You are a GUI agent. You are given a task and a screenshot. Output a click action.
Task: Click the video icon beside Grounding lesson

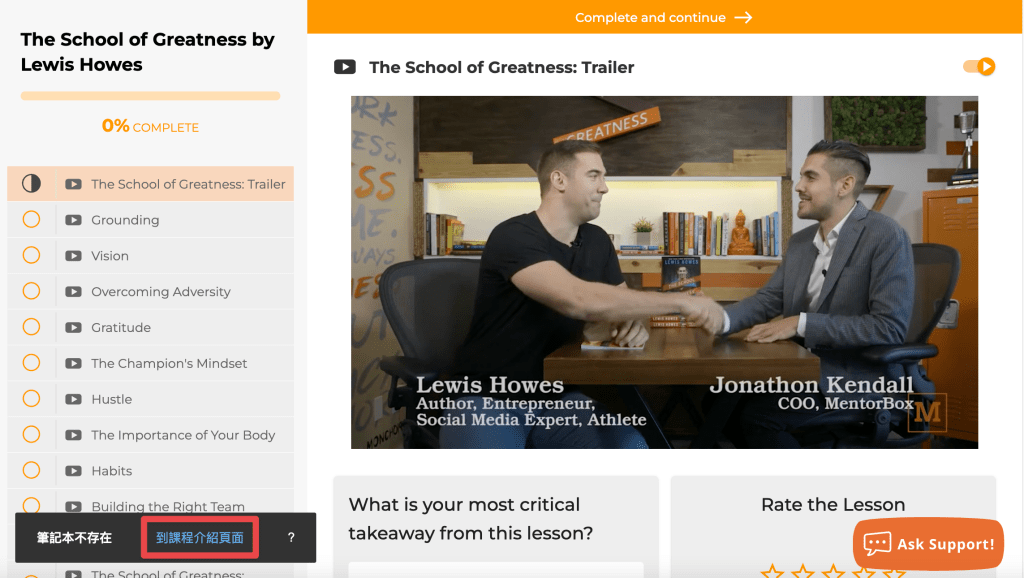point(73,220)
